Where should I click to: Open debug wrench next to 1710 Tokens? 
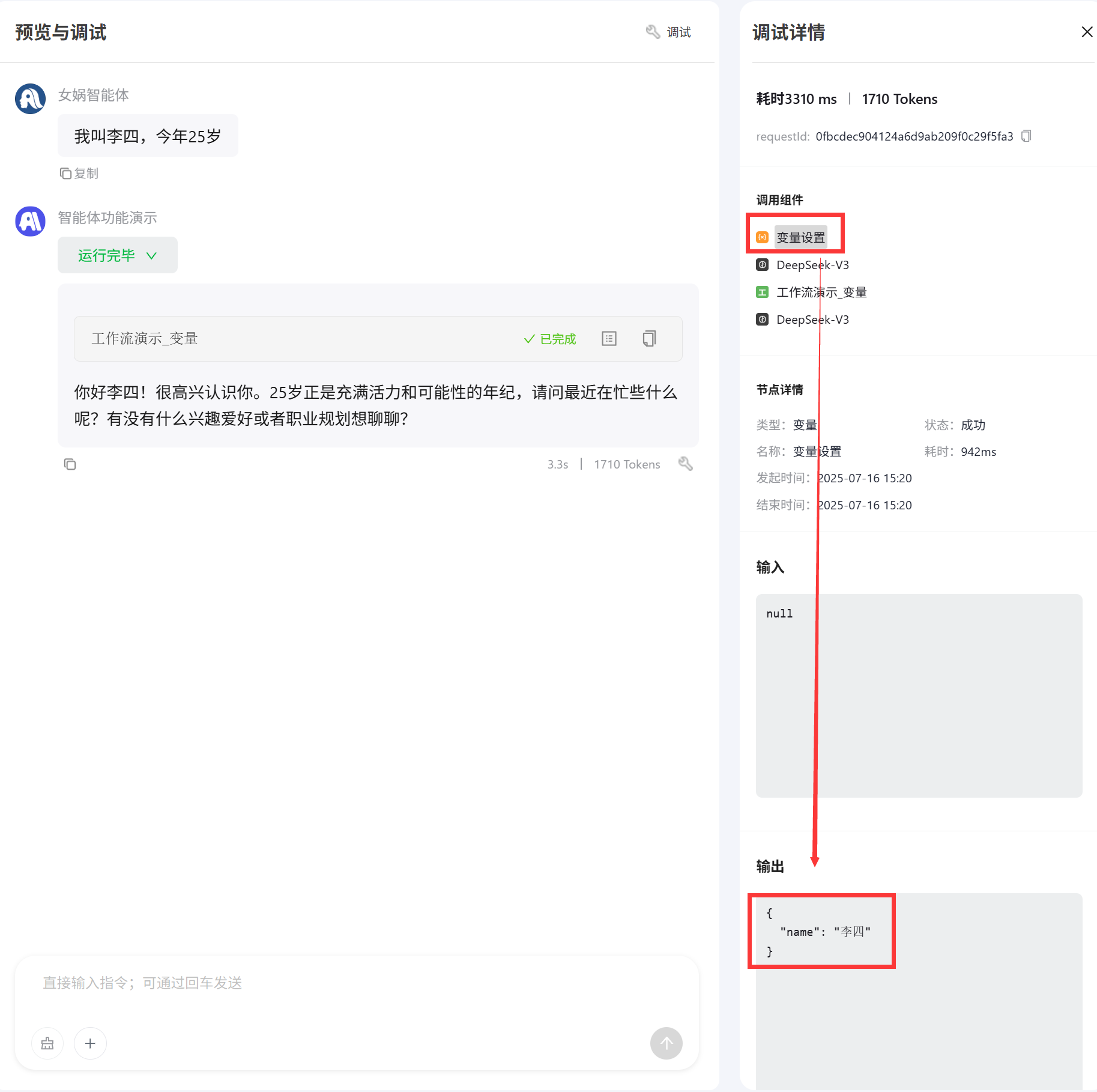tap(685, 464)
